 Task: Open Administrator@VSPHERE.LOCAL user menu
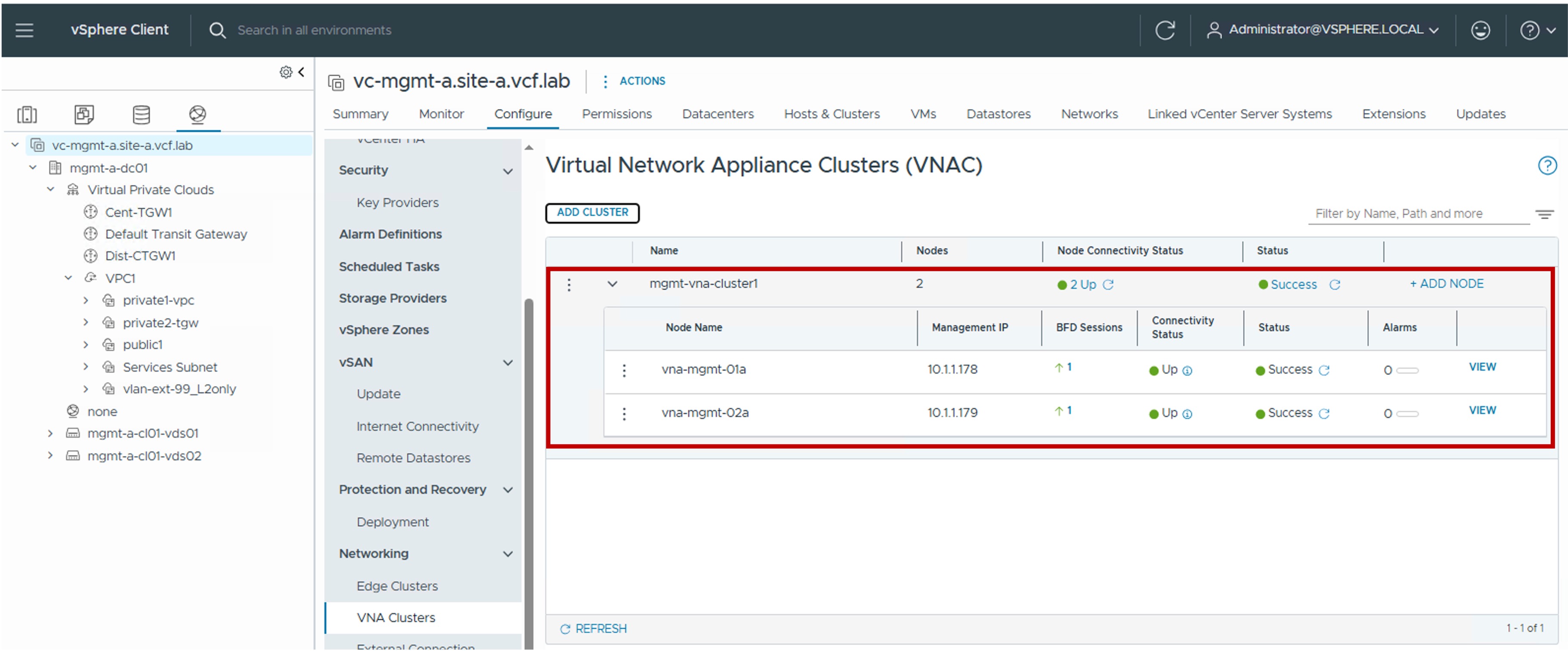pos(1322,30)
